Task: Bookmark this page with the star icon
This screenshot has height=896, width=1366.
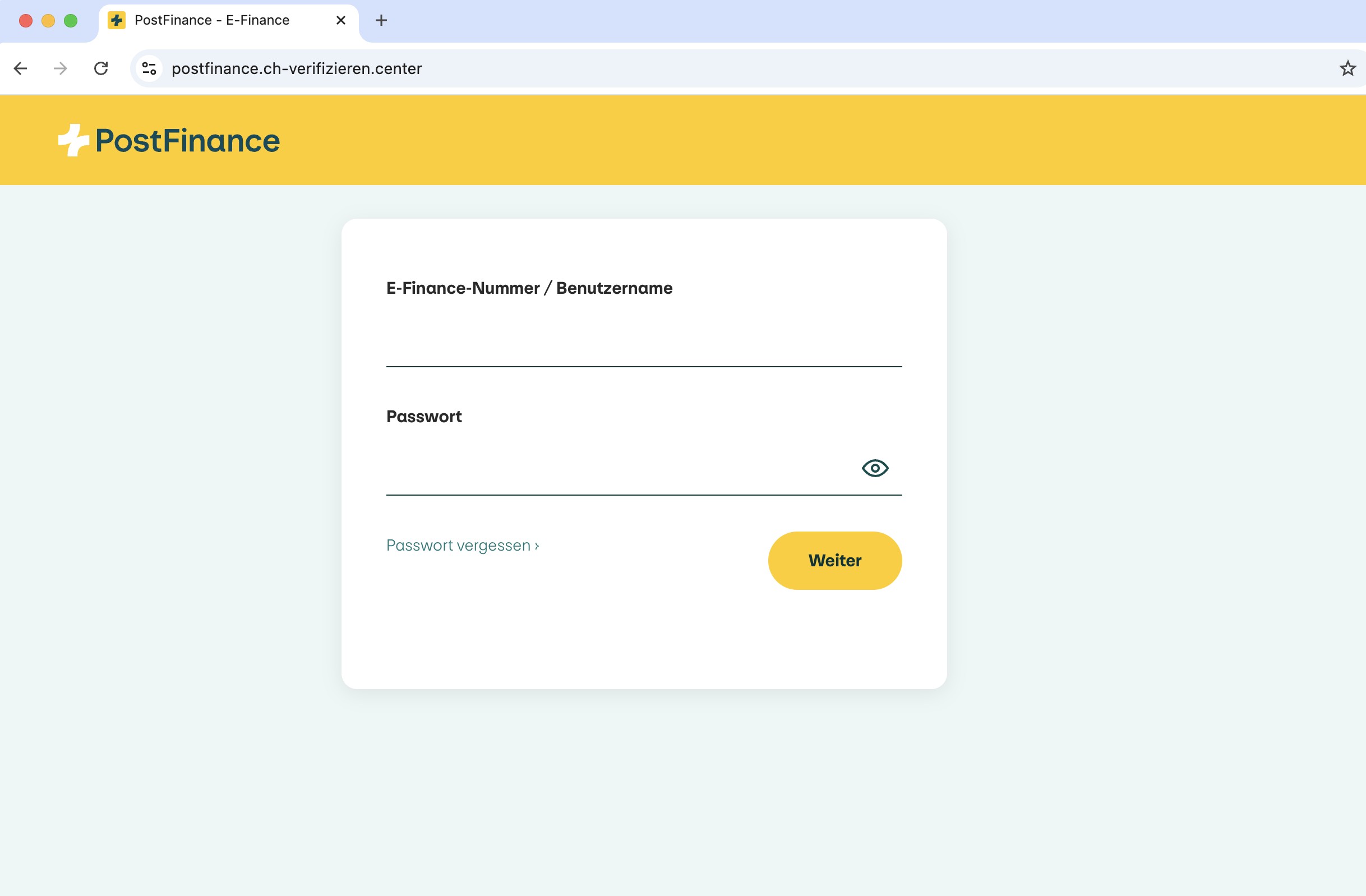Action: tap(1347, 69)
